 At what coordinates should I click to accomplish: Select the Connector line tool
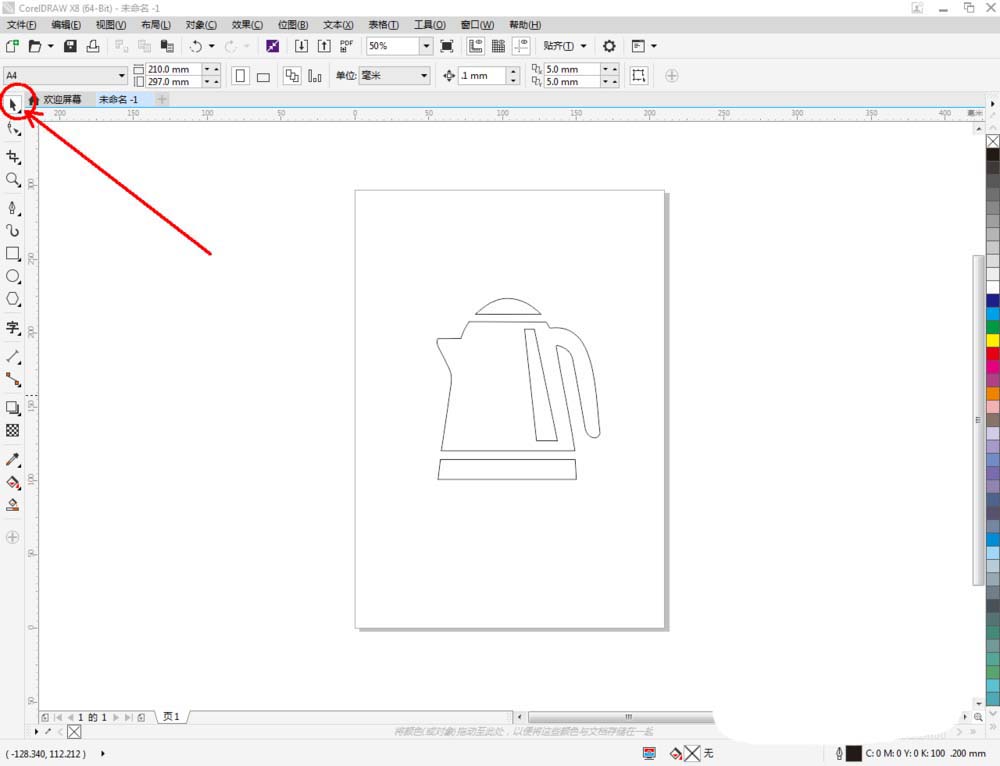[13, 379]
